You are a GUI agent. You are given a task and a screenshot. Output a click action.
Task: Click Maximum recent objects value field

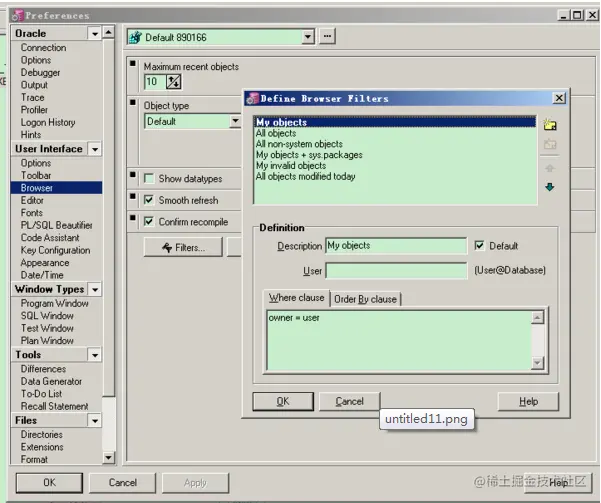[154, 82]
